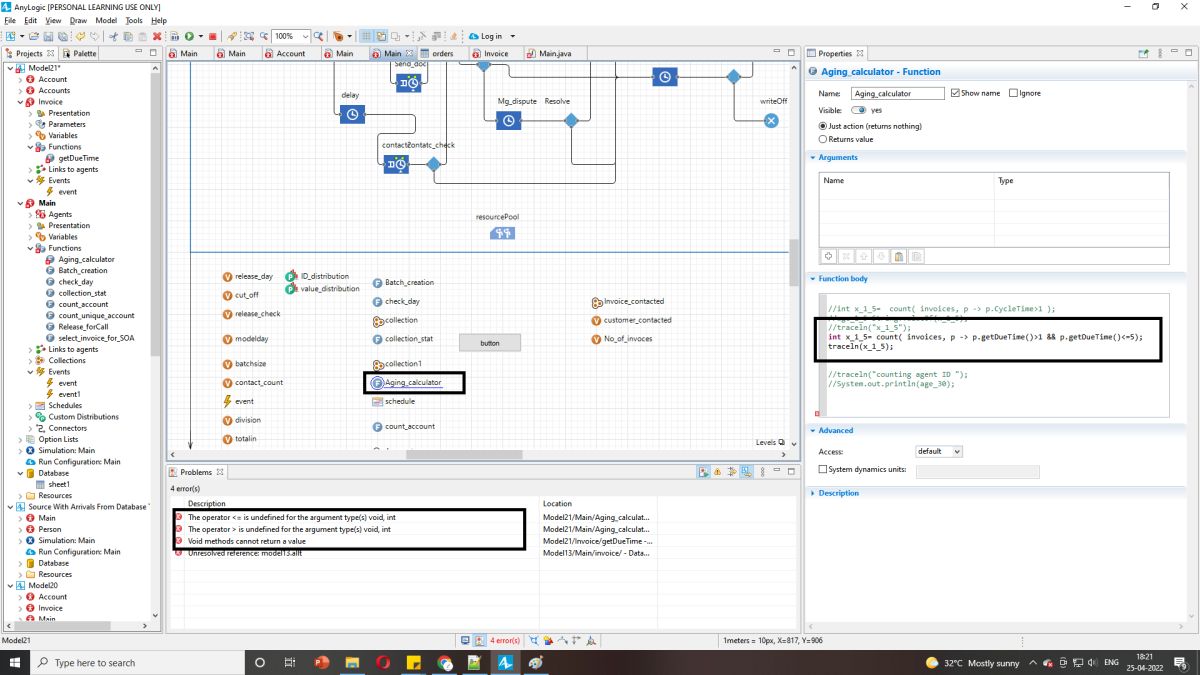This screenshot has height=675, width=1200.
Task: Click the Name field containing Aging_calculator
Action: click(897, 93)
